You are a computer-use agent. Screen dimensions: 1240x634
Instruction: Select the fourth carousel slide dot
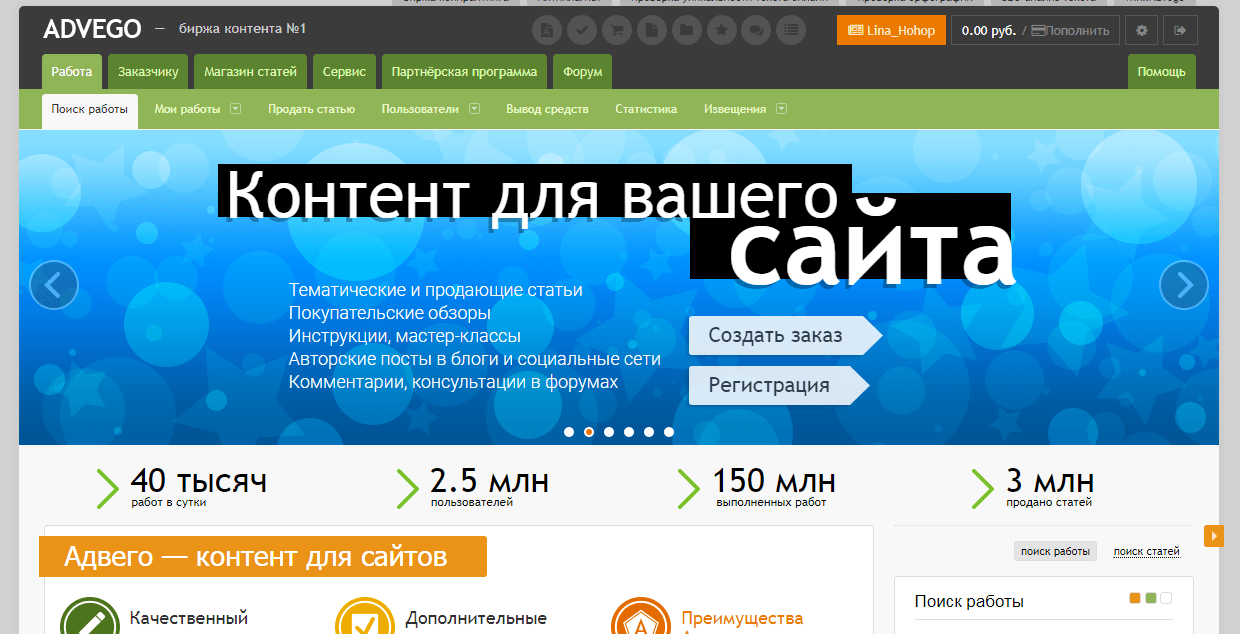(x=629, y=432)
